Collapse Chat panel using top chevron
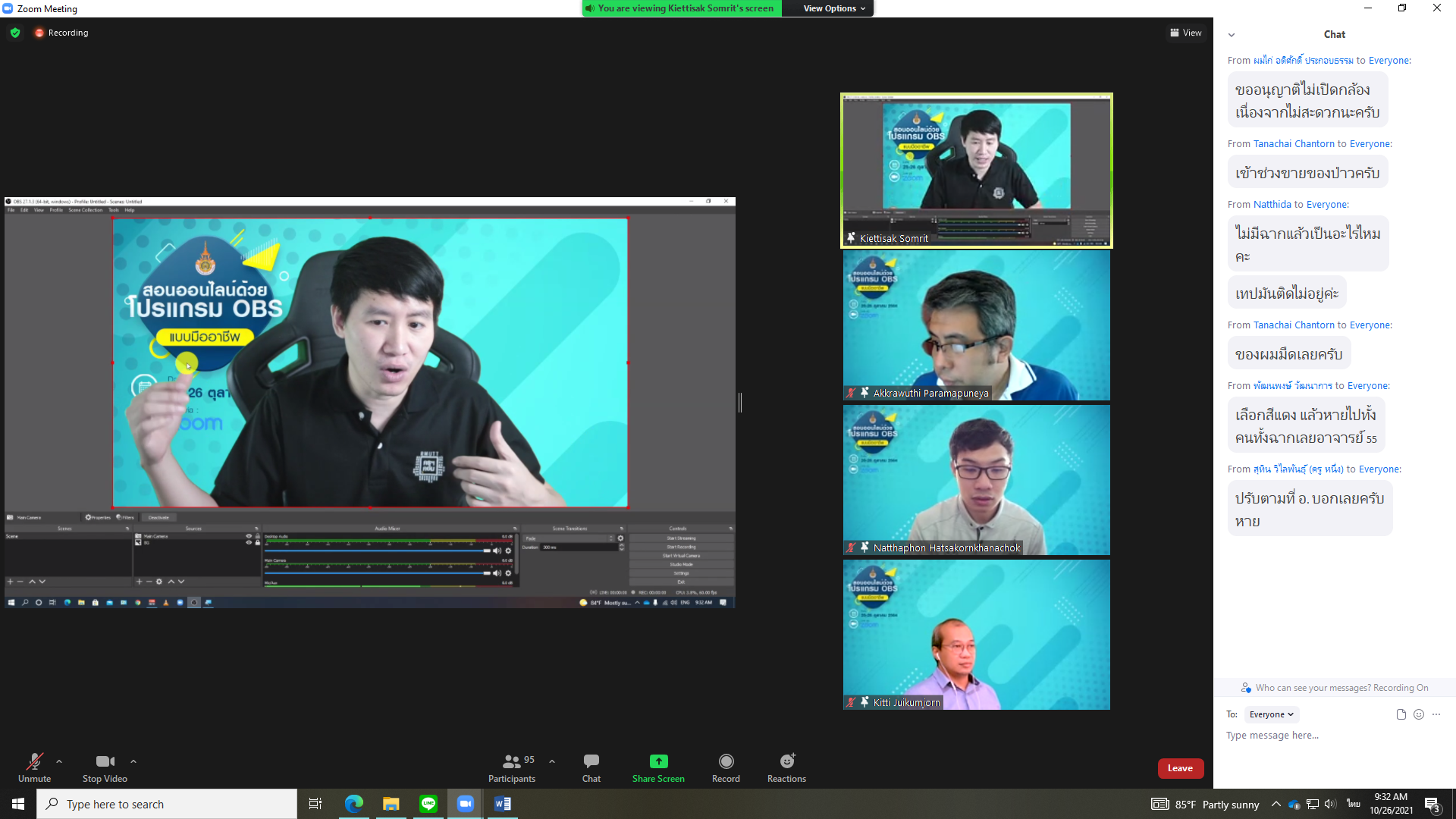This screenshot has width=1456, height=819. pos(1232,35)
